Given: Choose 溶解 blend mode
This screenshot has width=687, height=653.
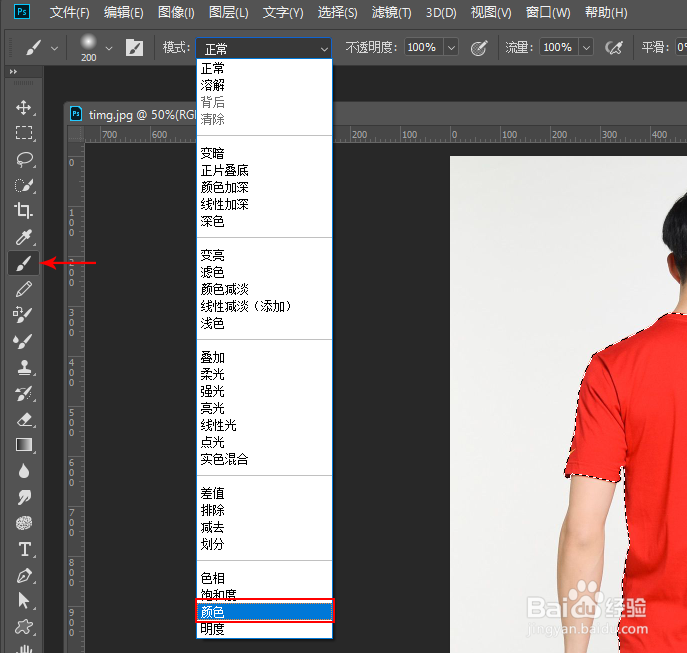Looking at the screenshot, I should [264, 85].
